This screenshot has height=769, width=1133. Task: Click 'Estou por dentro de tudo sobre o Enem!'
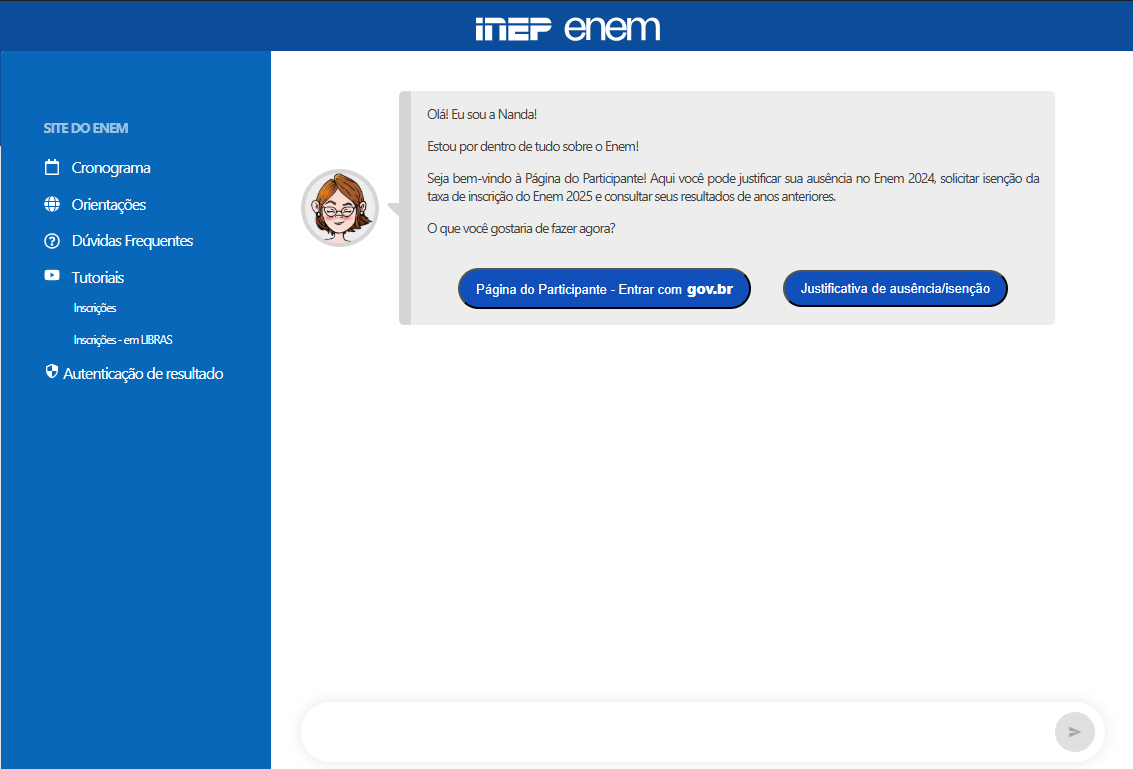click(533, 146)
